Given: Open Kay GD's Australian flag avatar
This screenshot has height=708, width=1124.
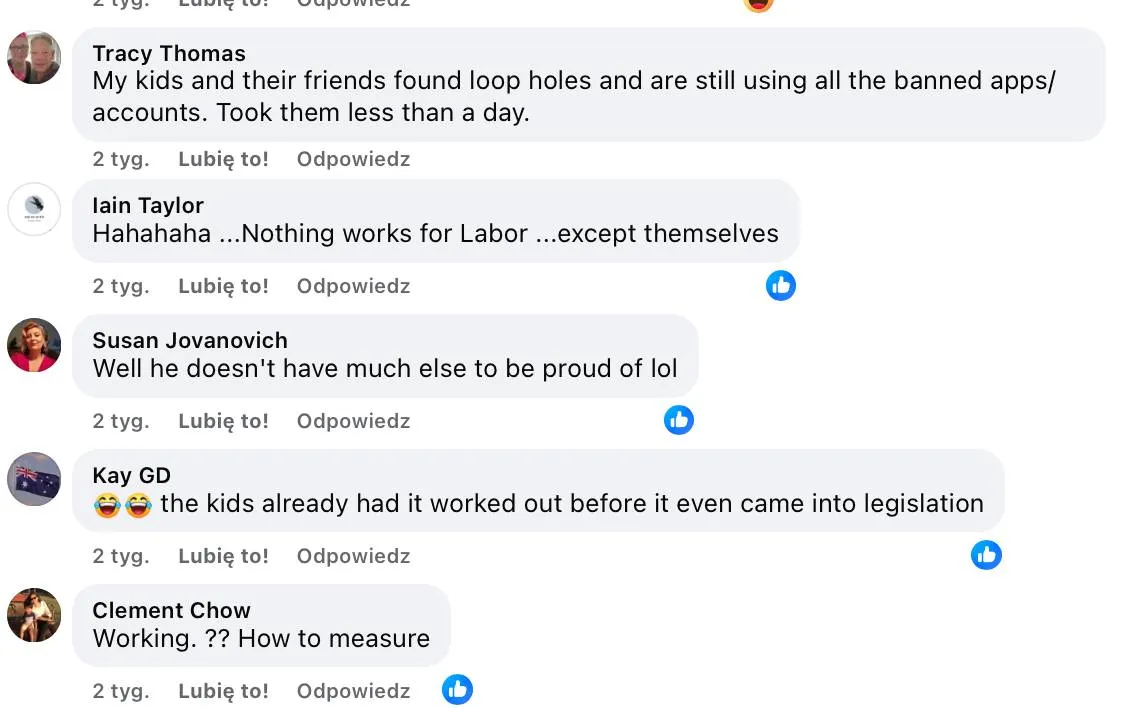Looking at the screenshot, I should tap(34, 479).
